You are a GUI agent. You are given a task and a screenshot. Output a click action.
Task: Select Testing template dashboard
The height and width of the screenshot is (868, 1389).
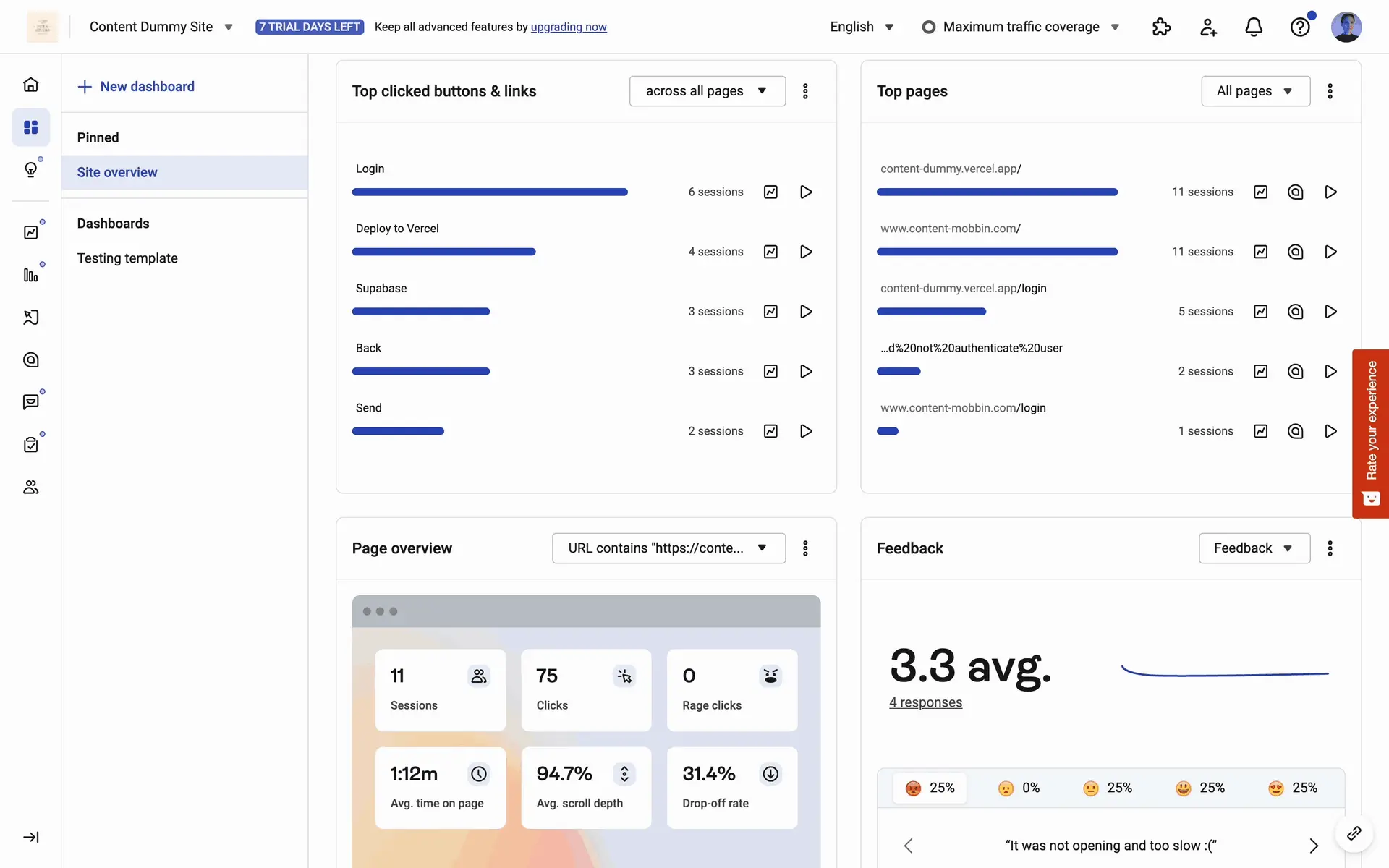(127, 258)
